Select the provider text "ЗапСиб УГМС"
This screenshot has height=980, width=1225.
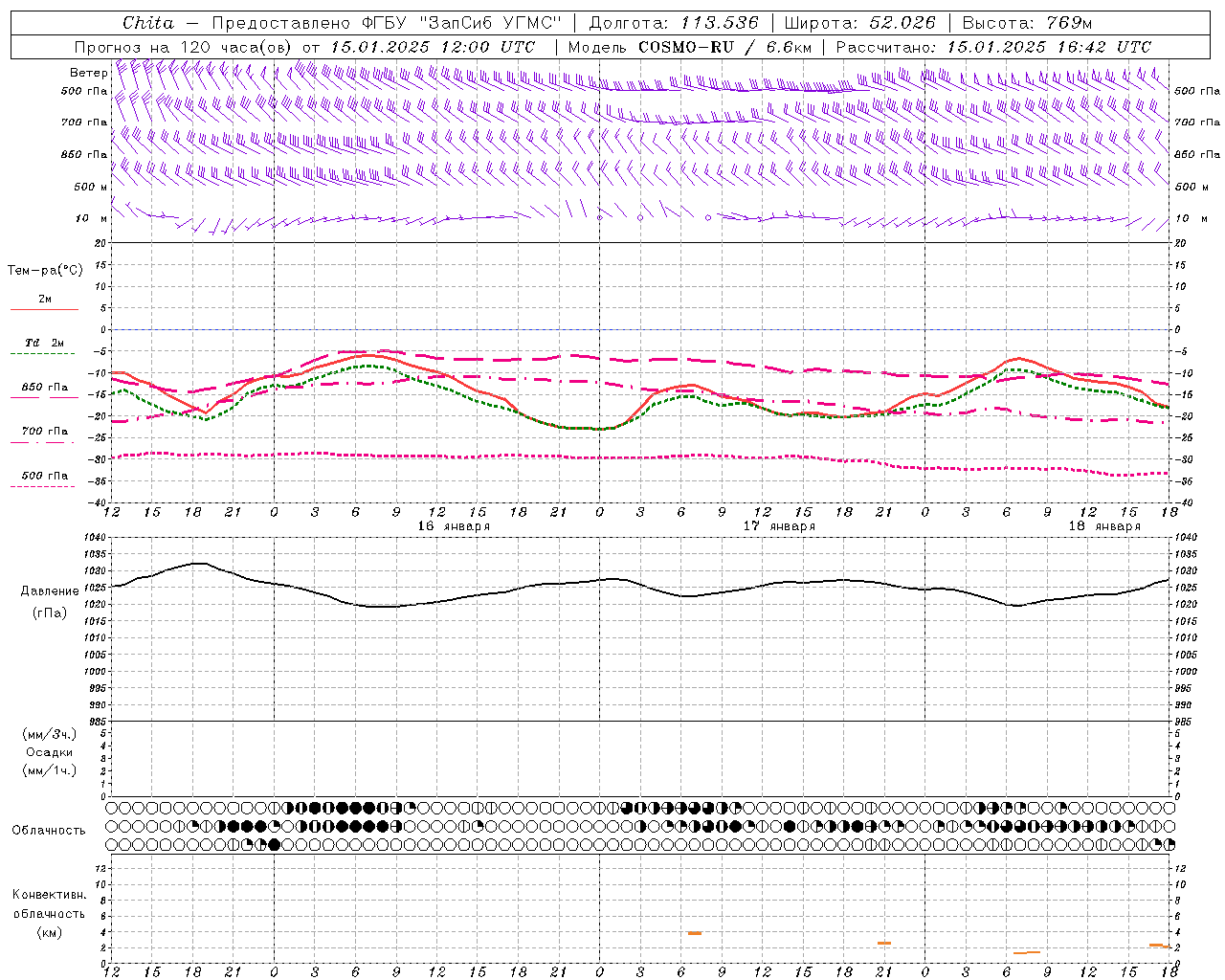pos(490,23)
